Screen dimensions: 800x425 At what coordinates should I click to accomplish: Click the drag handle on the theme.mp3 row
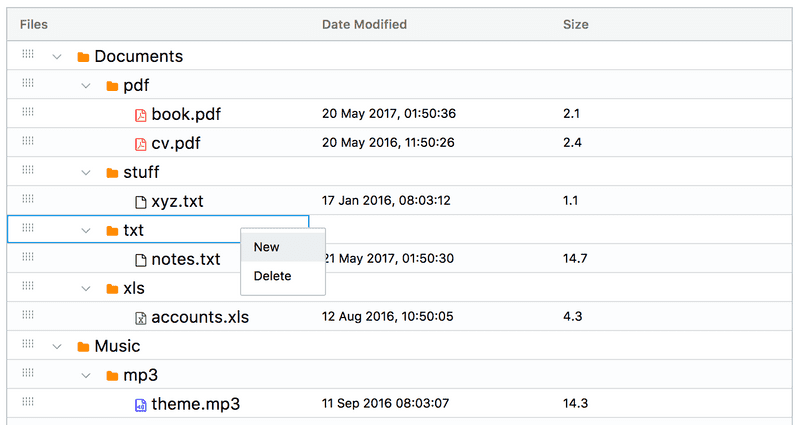(x=28, y=402)
